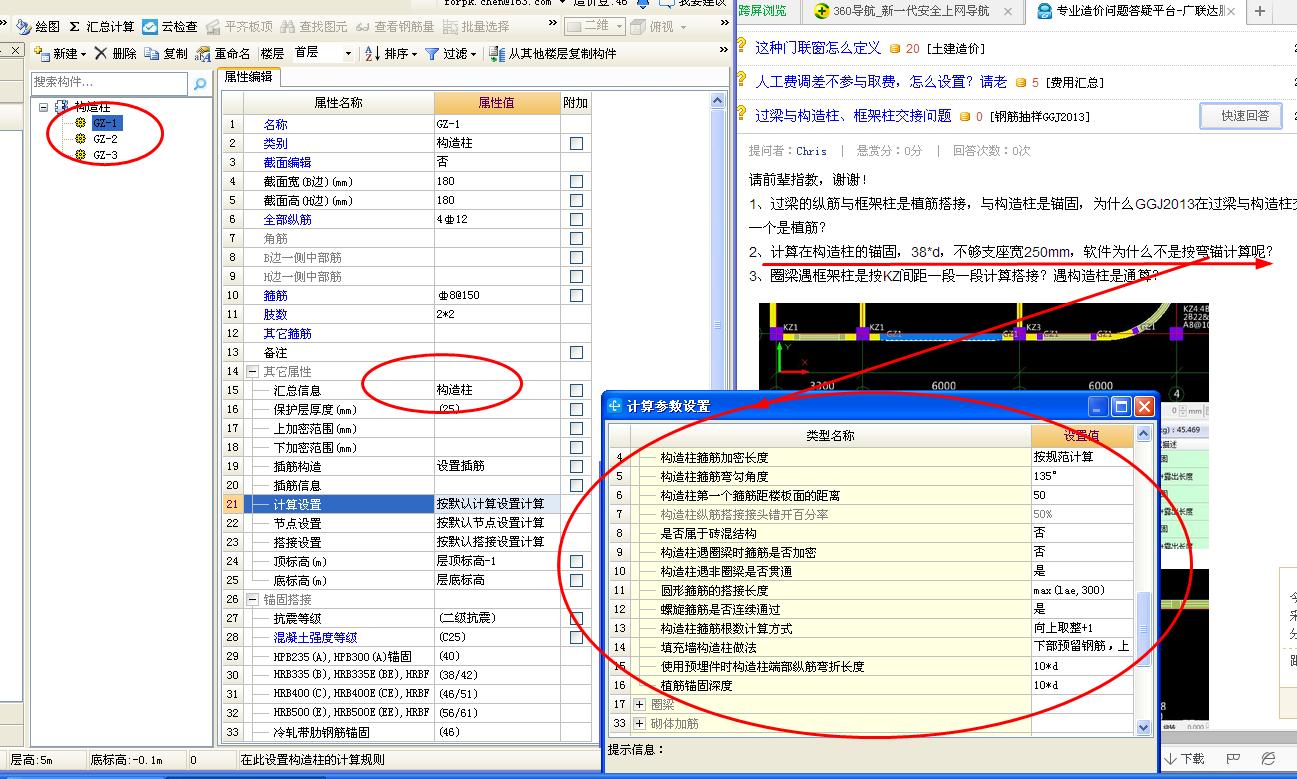Click 计算参数设置 dialog scrollbar down arrow
The height and width of the screenshot is (779, 1297).
[x=1144, y=728]
